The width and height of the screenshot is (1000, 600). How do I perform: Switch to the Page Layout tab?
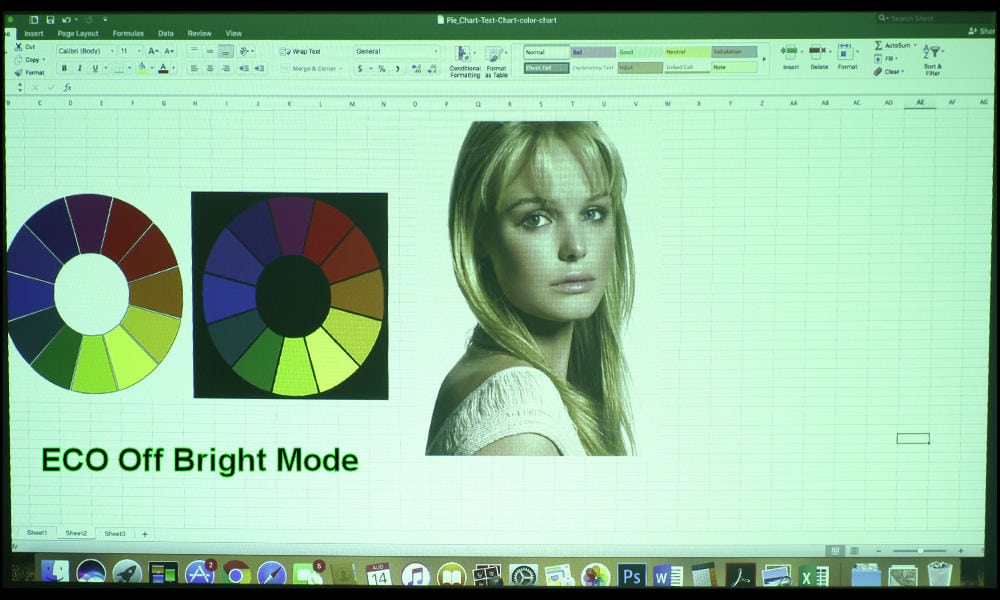pos(78,33)
